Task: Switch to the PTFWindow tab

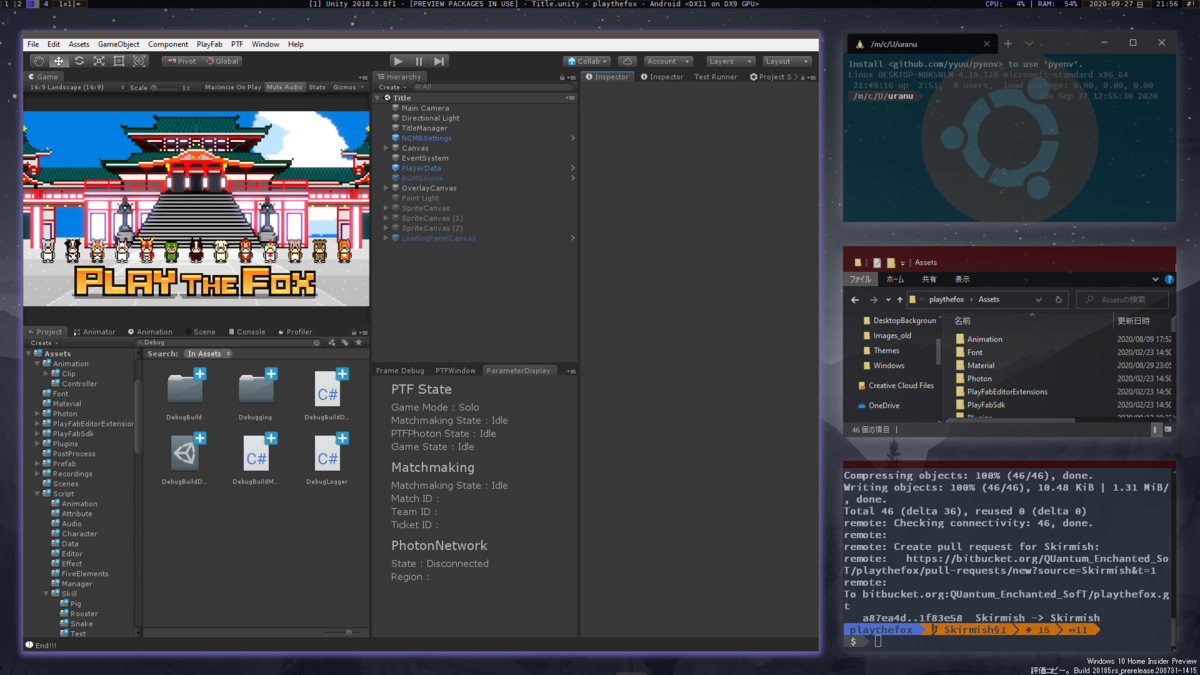Action: coord(455,371)
